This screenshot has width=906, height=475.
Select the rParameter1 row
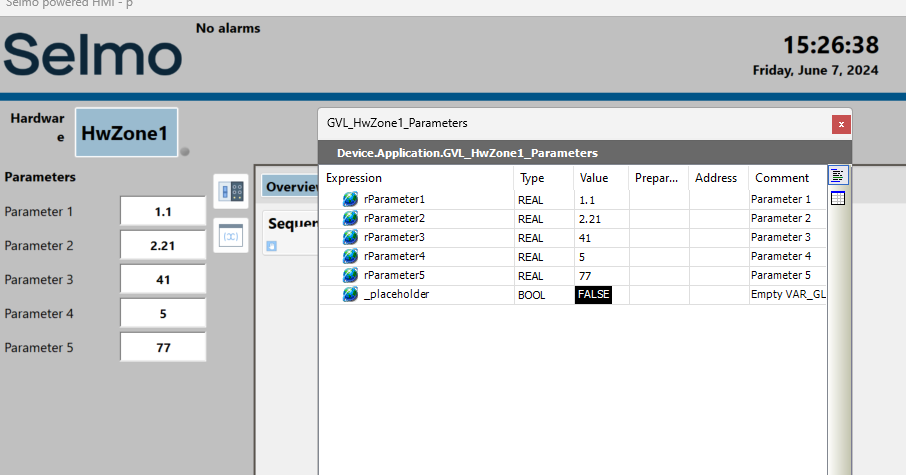point(573,199)
